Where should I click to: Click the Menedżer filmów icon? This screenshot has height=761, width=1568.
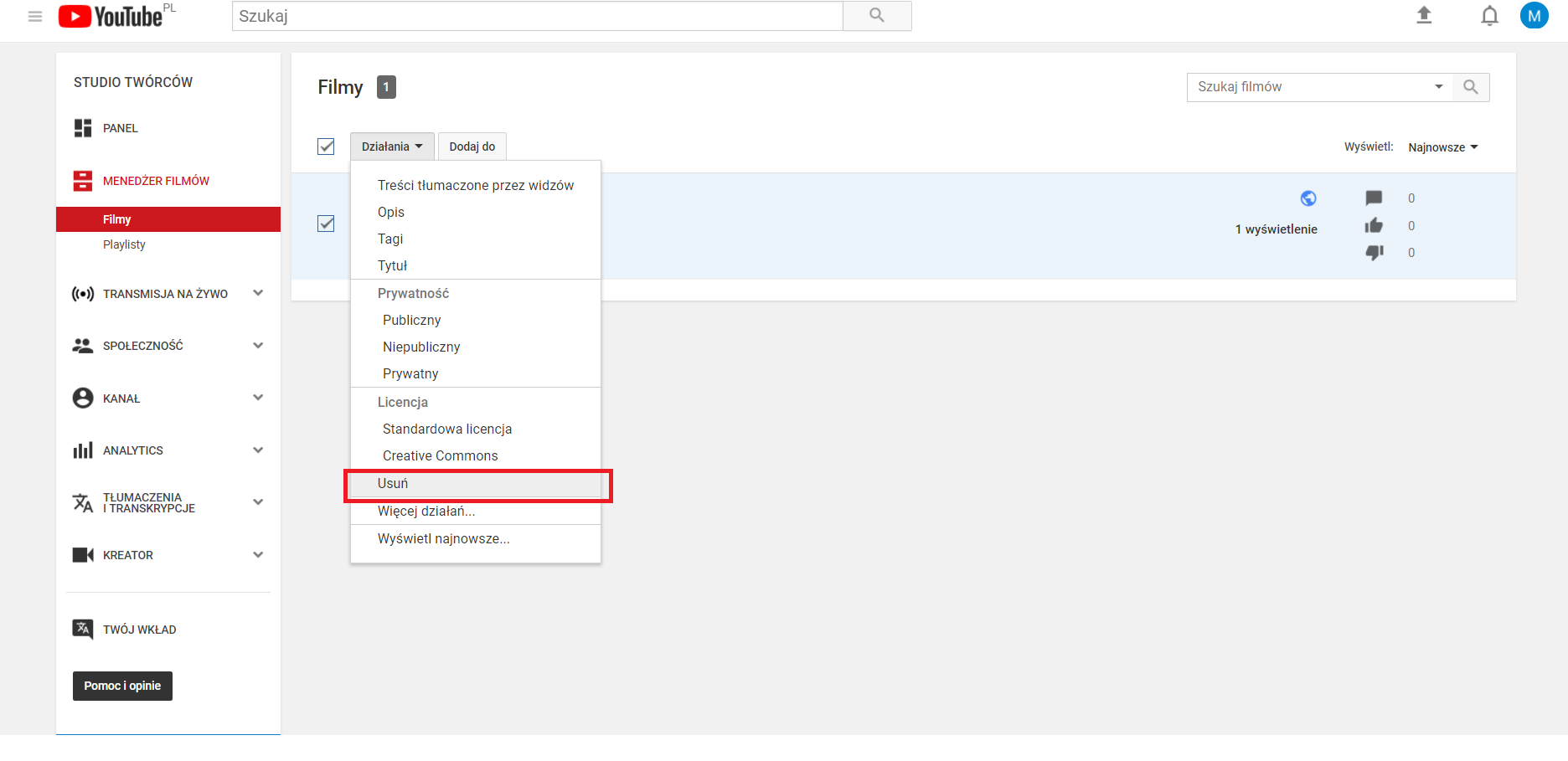pos(83,181)
